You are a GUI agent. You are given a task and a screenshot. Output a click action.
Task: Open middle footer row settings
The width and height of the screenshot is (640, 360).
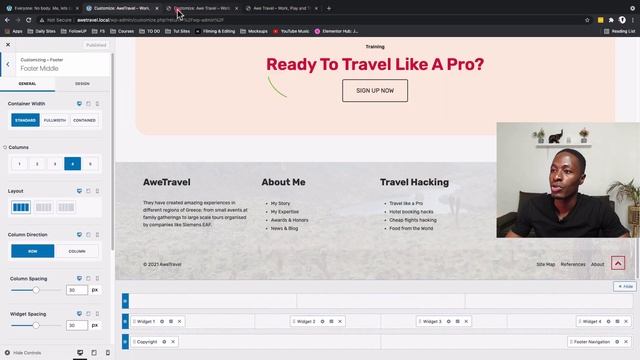pos(125,322)
